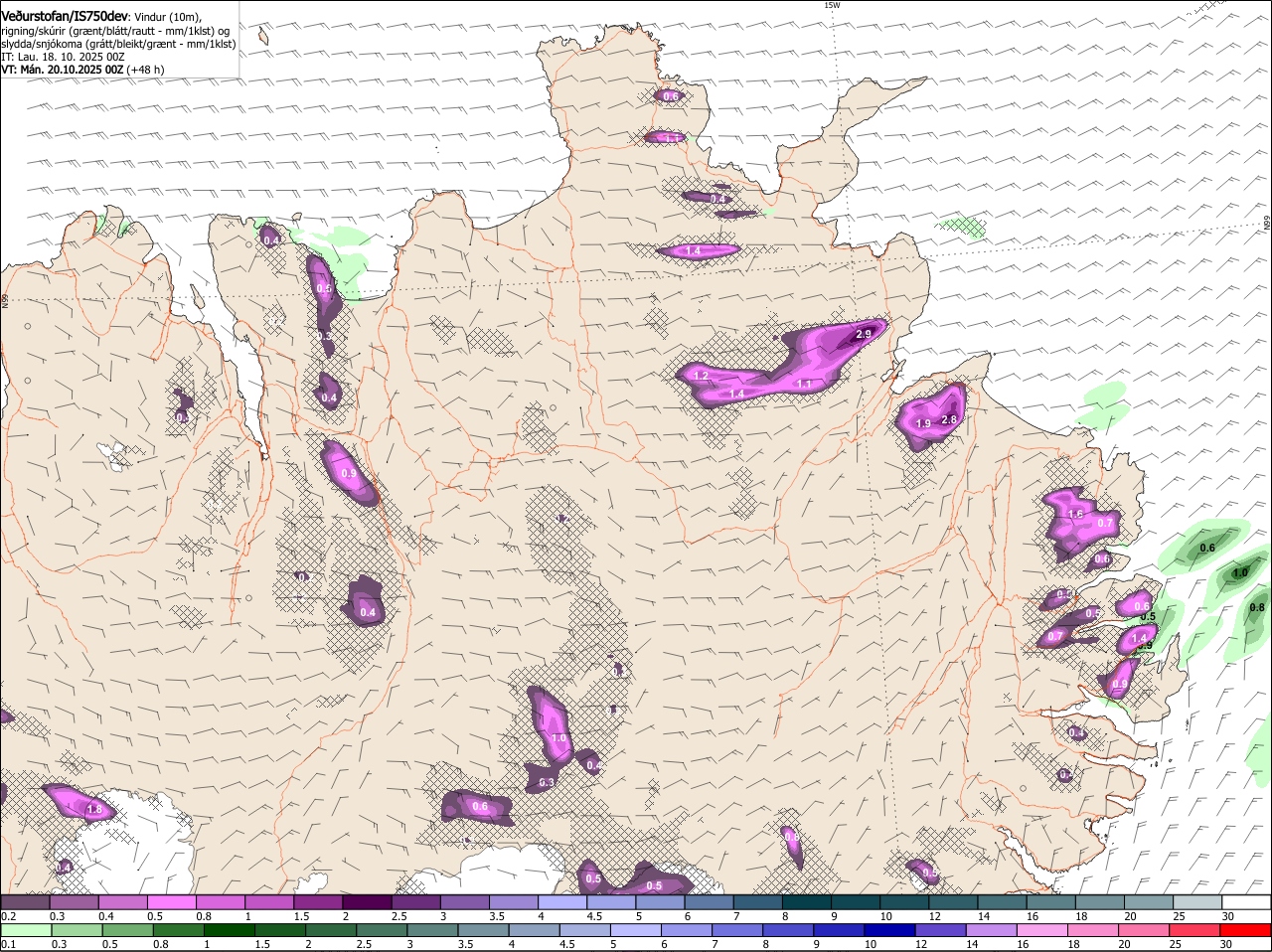Click the 1.2 precipitation label on the map
This screenshot has width=1272, height=952.
point(701,377)
